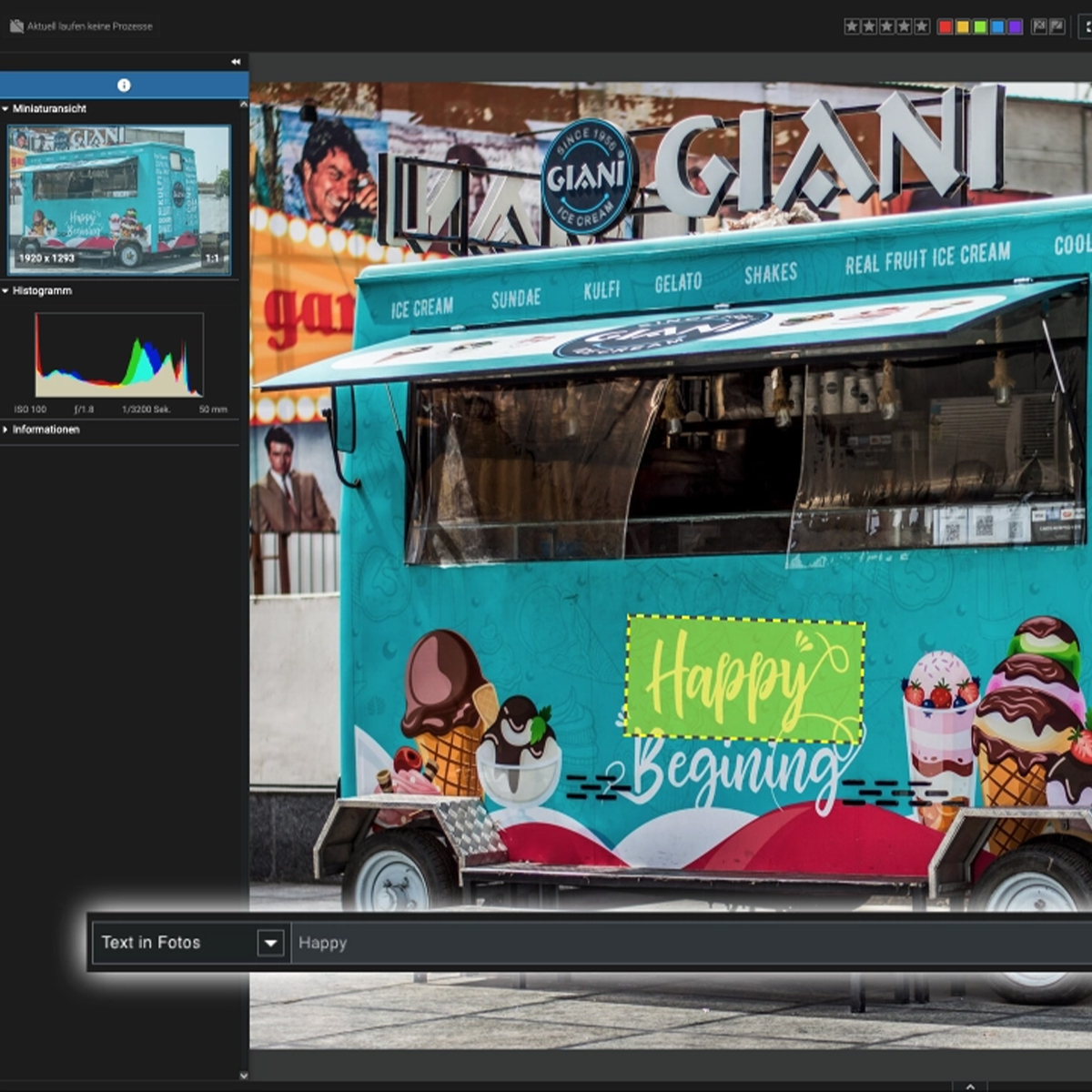Click 'Aktuell laufen keine Prozesse' status text
1092x1092 pixels.
(x=90, y=26)
